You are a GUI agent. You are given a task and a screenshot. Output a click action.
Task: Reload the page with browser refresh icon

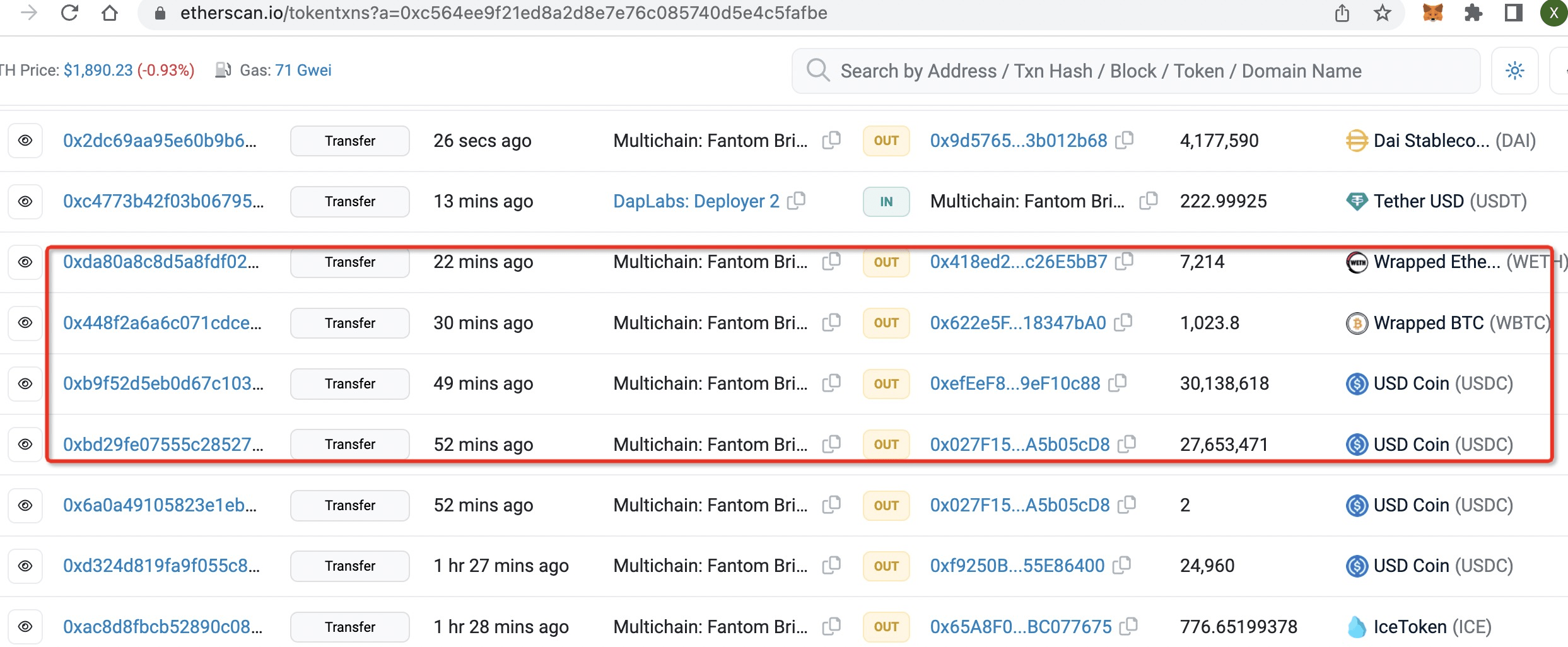[x=69, y=13]
